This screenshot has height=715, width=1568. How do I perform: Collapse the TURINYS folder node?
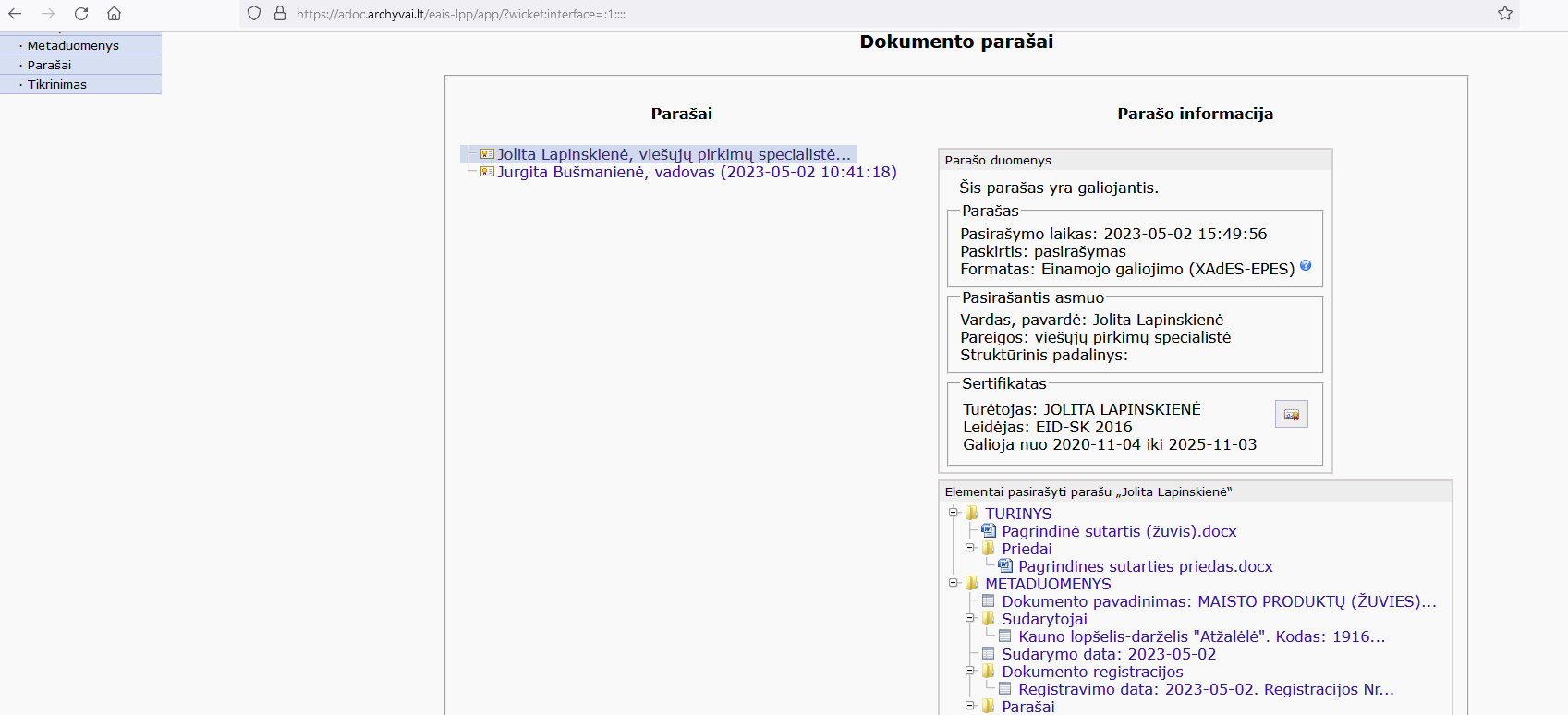(954, 513)
